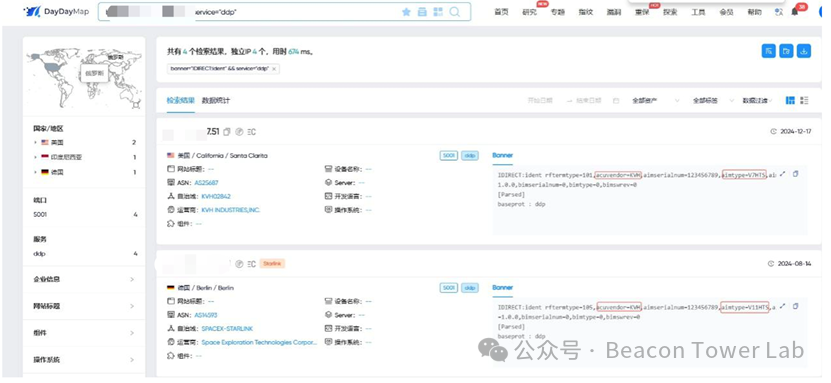Screen dimensions: 831x383
Task: Click the 开始日期 date field
Action: 540,101
